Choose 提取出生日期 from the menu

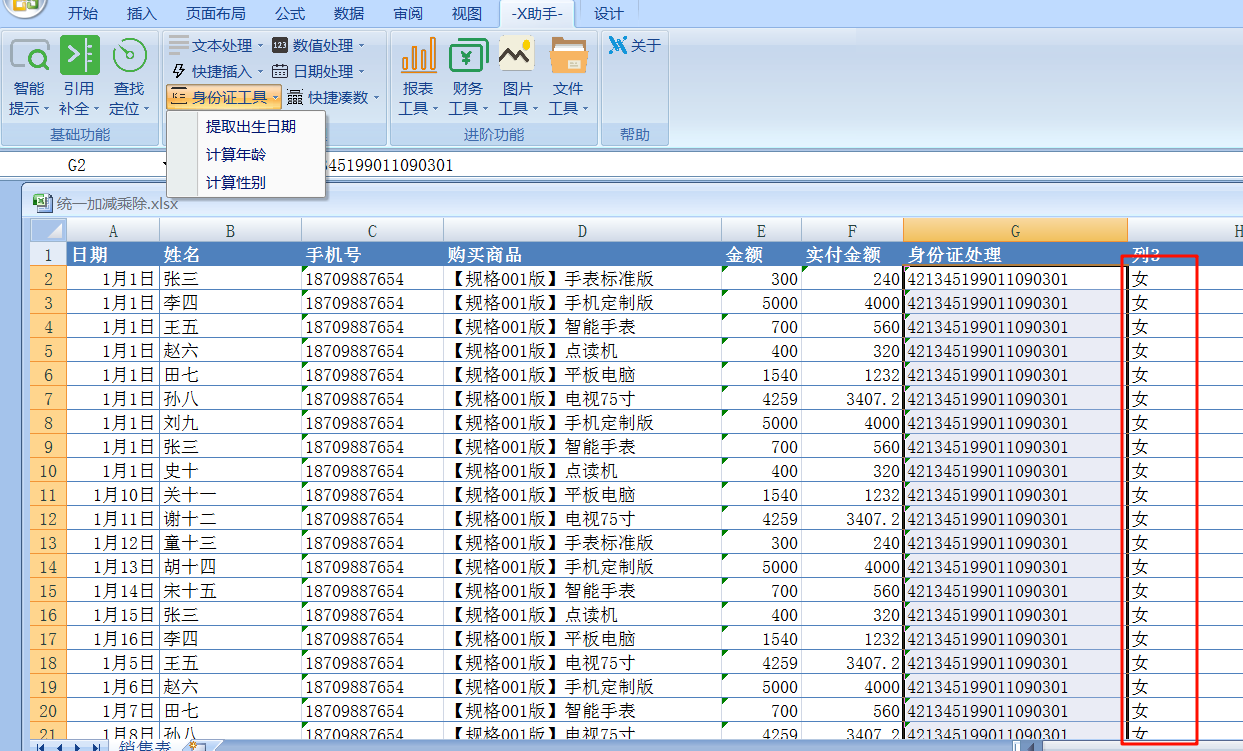251,126
